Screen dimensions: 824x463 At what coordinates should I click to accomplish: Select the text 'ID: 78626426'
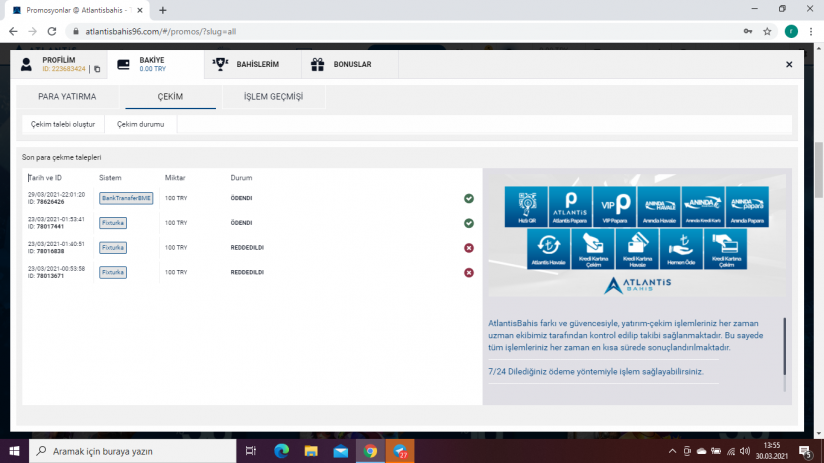(46, 202)
